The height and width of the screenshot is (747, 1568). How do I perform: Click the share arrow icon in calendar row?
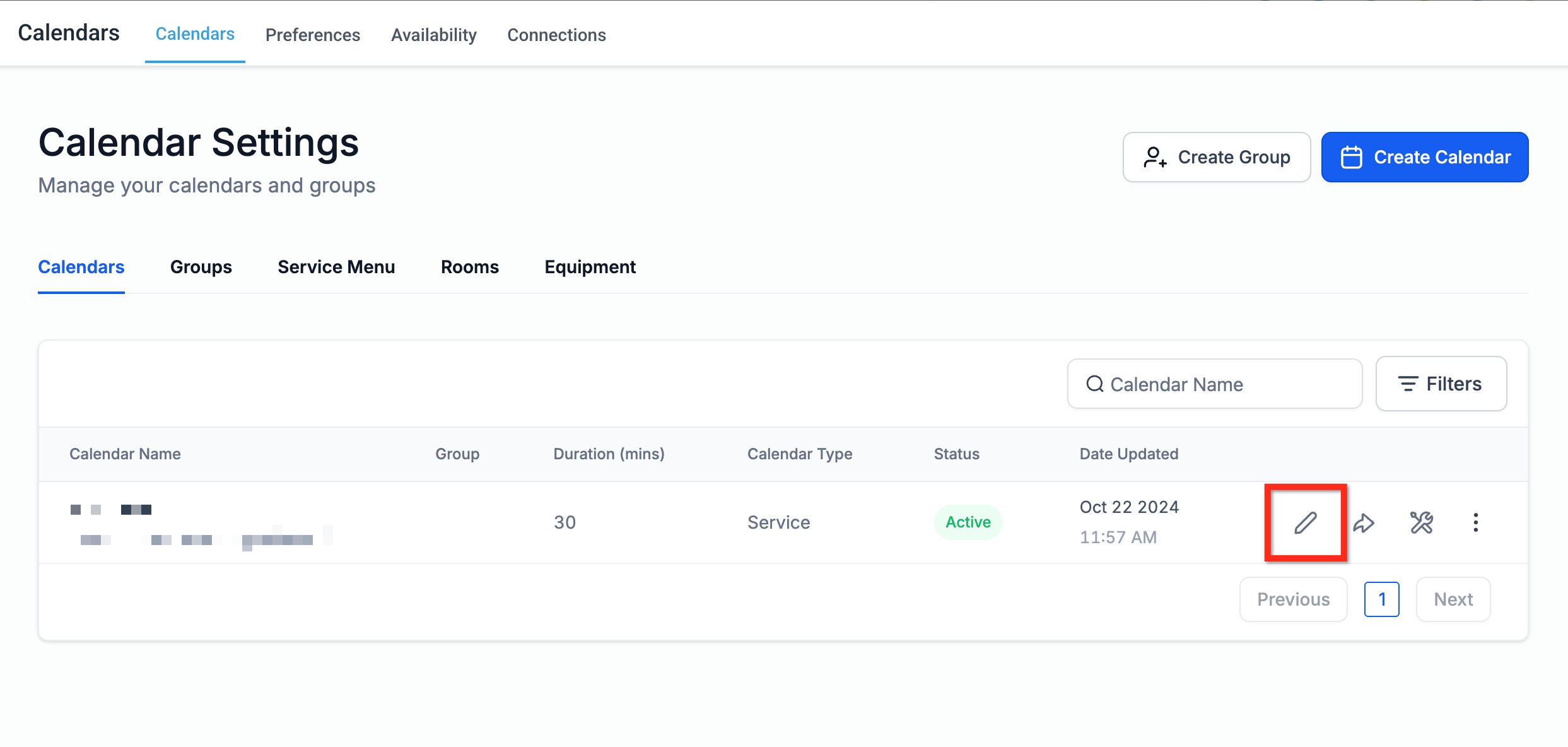tap(1364, 522)
